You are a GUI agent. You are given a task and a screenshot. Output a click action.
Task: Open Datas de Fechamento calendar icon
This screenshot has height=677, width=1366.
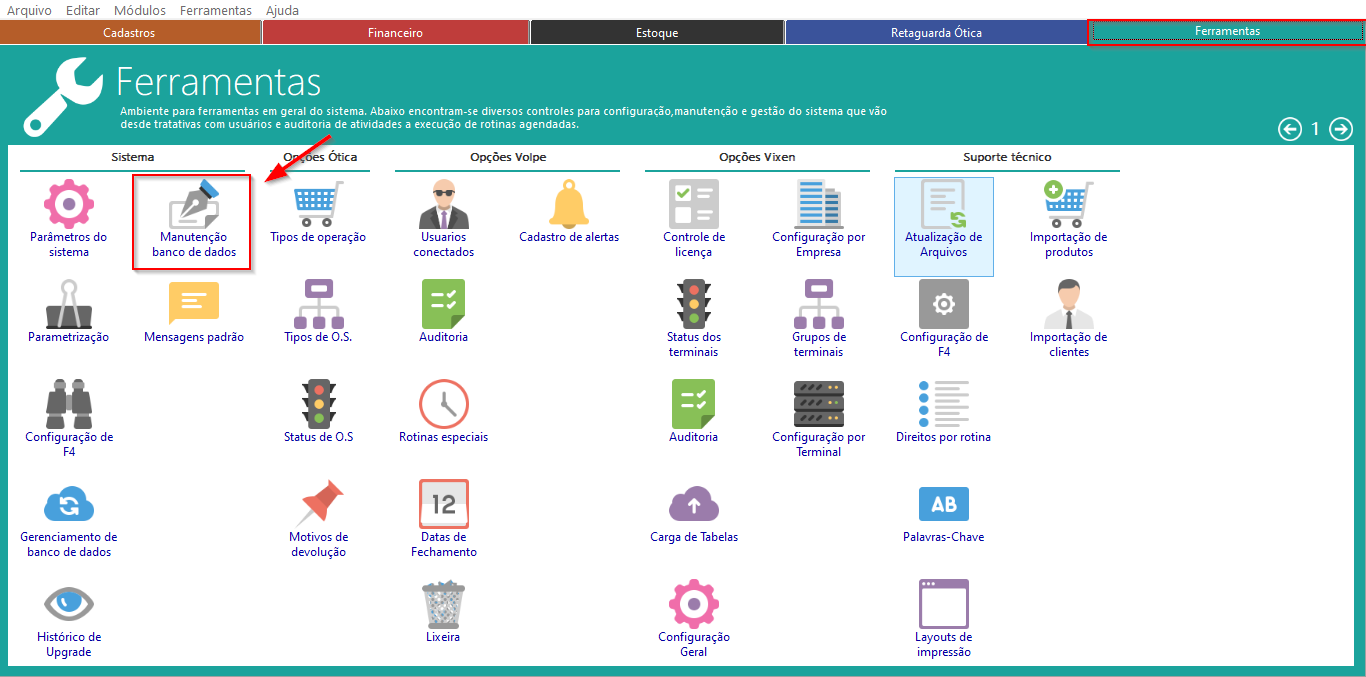click(443, 504)
